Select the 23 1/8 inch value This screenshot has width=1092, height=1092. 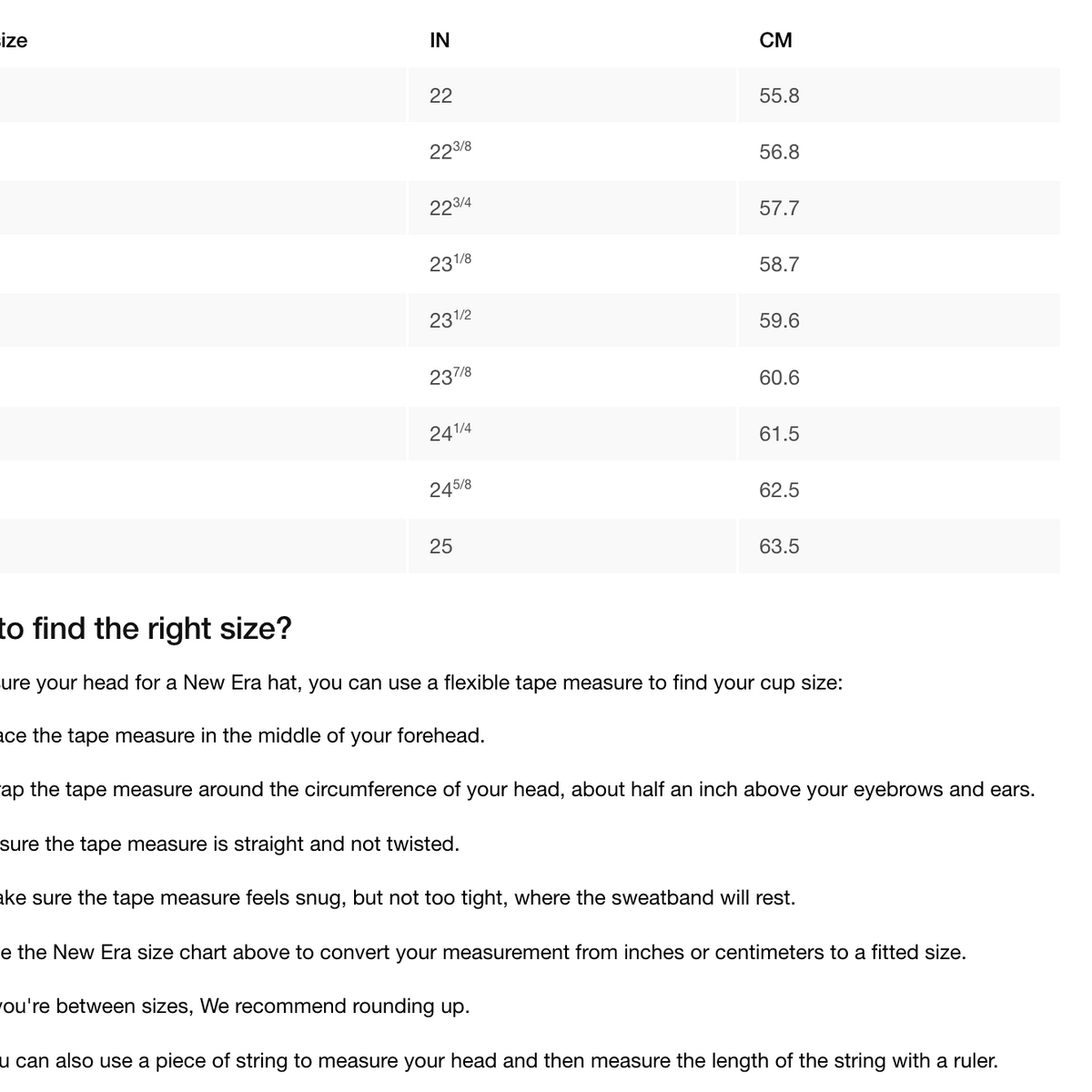pos(450,263)
